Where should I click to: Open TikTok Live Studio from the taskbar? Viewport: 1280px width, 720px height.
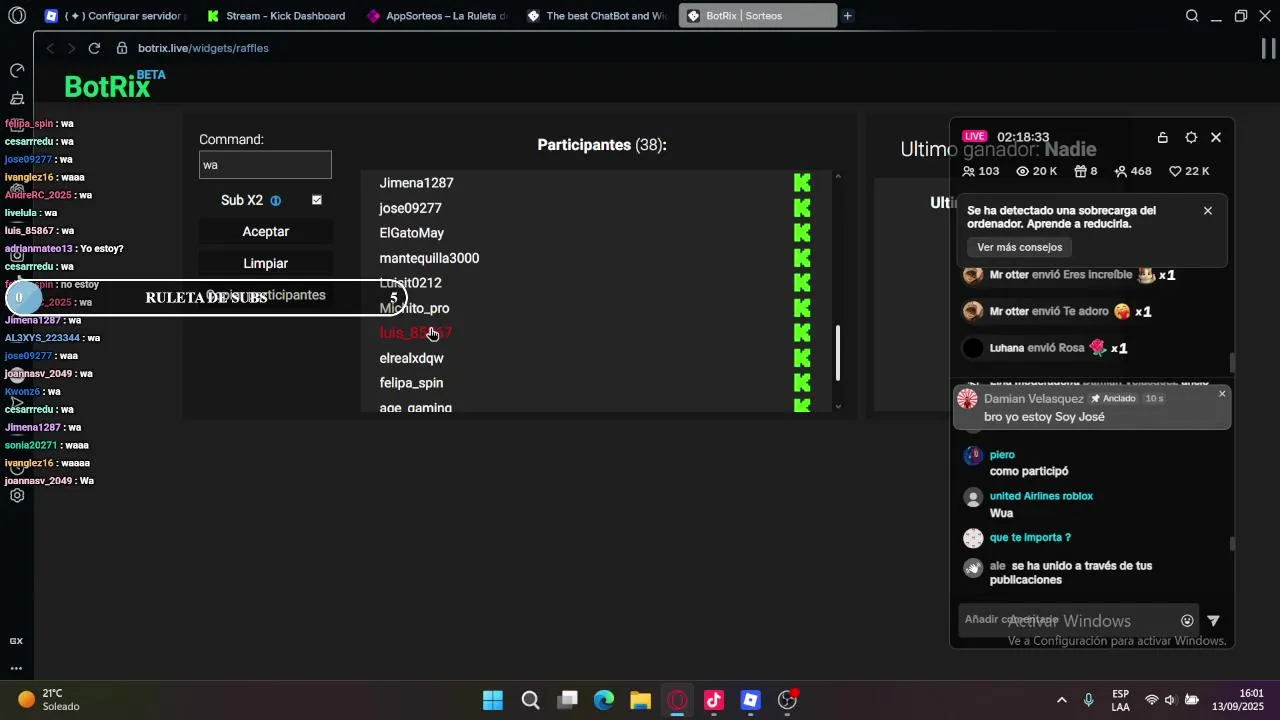click(x=714, y=700)
